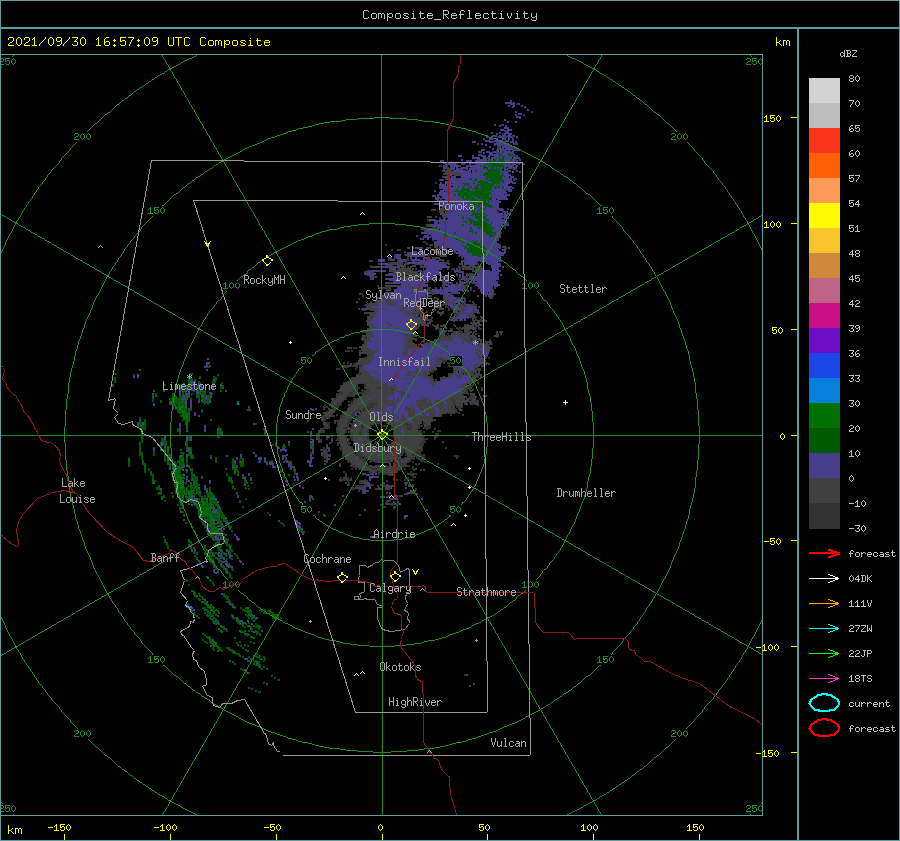The width and height of the screenshot is (900, 841).
Task: Click the pink 45-42 dBZ color swatch
Action: [824, 290]
